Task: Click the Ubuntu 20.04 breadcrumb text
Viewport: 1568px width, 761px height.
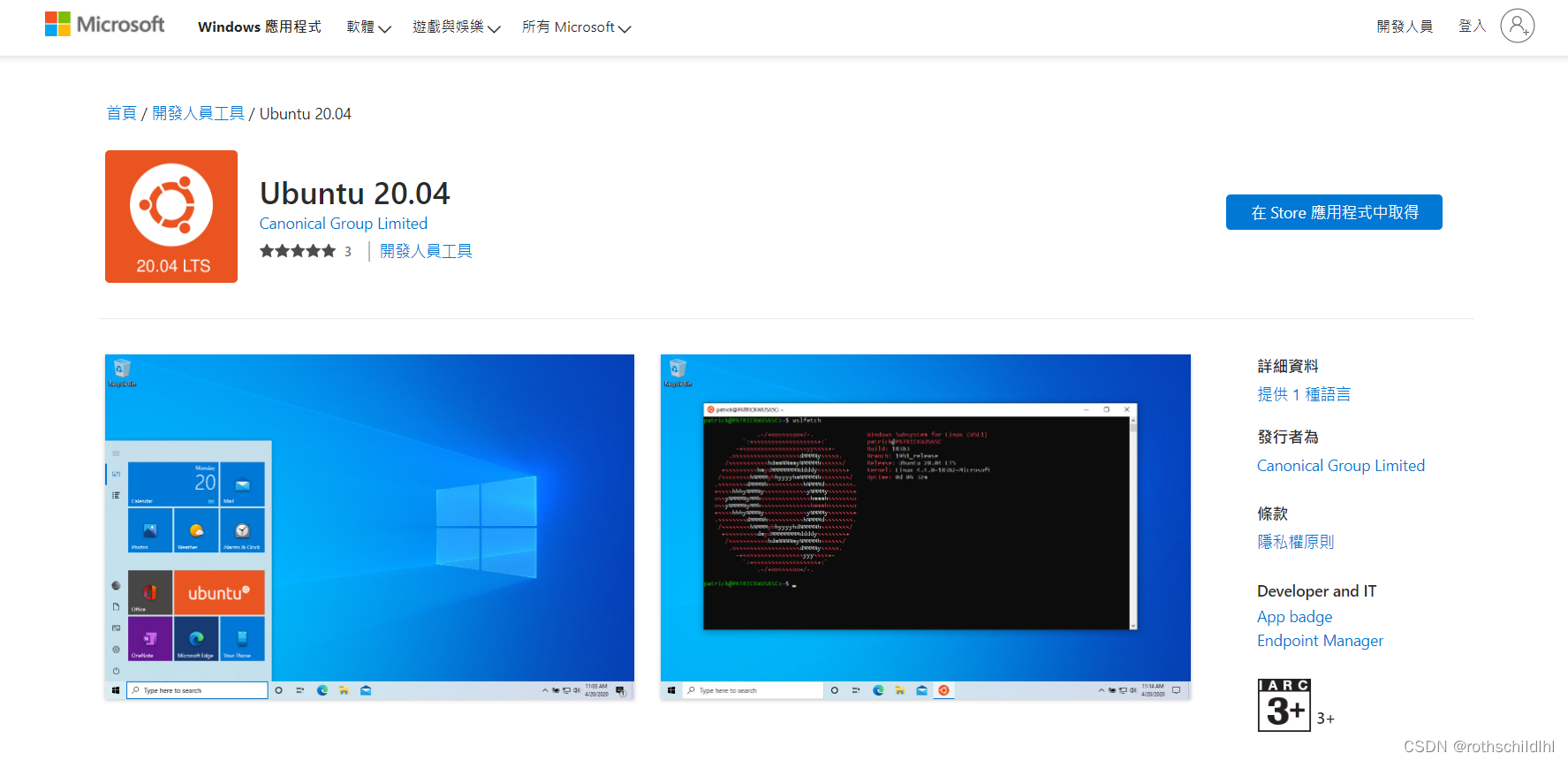Action: 305,114
